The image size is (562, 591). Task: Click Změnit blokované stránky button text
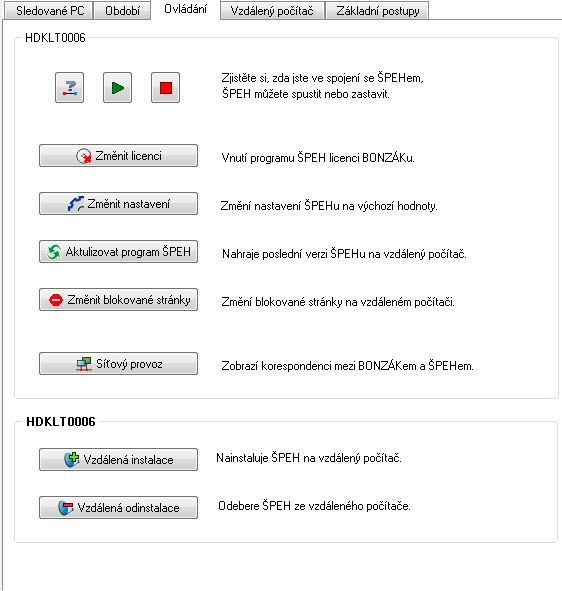click(x=129, y=300)
